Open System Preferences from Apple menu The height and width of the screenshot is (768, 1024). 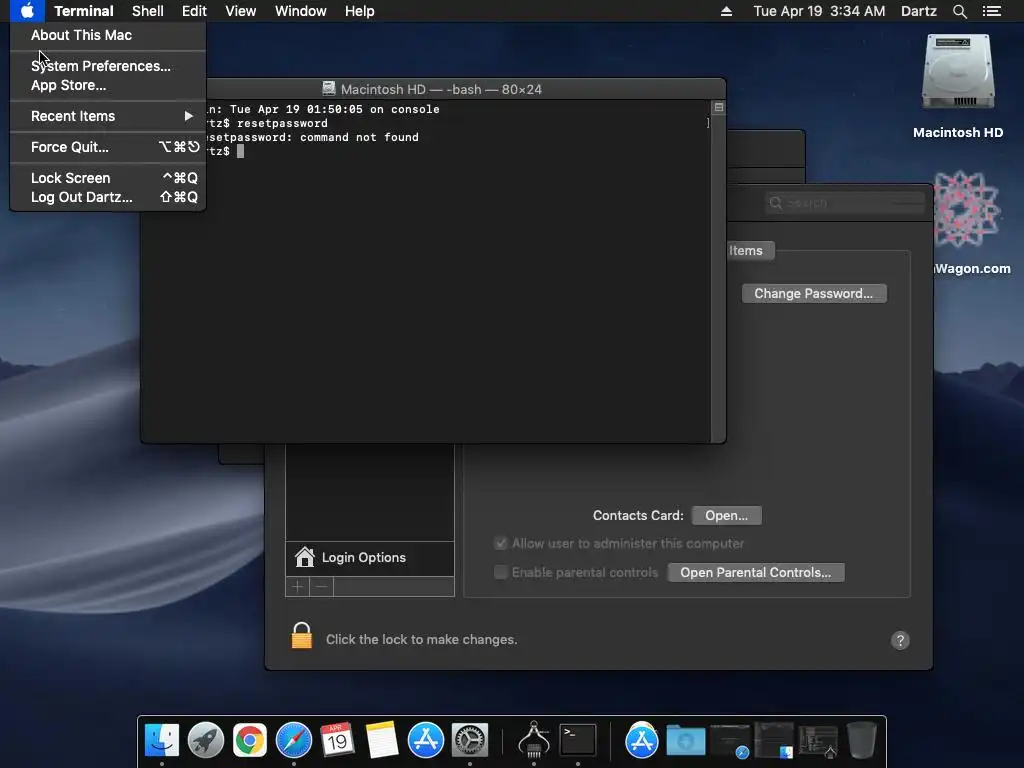pos(101,66)
